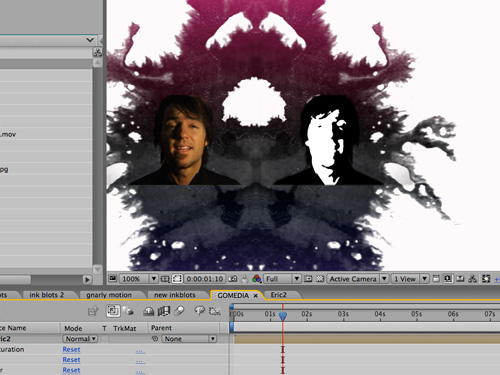This screenshot has height=375, width=500.
Task: Click the 05s mark on time ruler
Action: (x=416, y=314)
